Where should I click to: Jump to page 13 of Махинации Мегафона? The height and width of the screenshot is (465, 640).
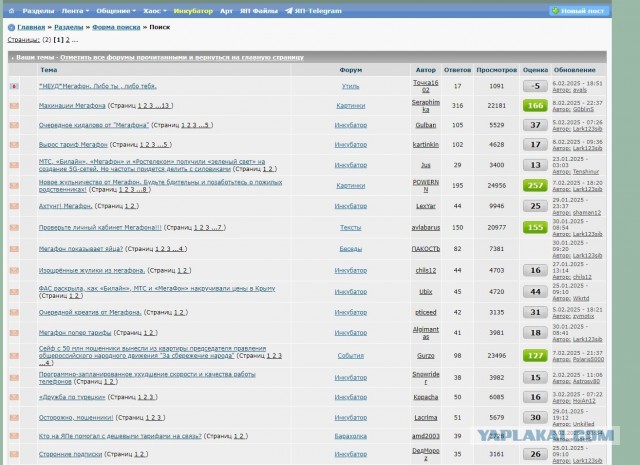165,106
